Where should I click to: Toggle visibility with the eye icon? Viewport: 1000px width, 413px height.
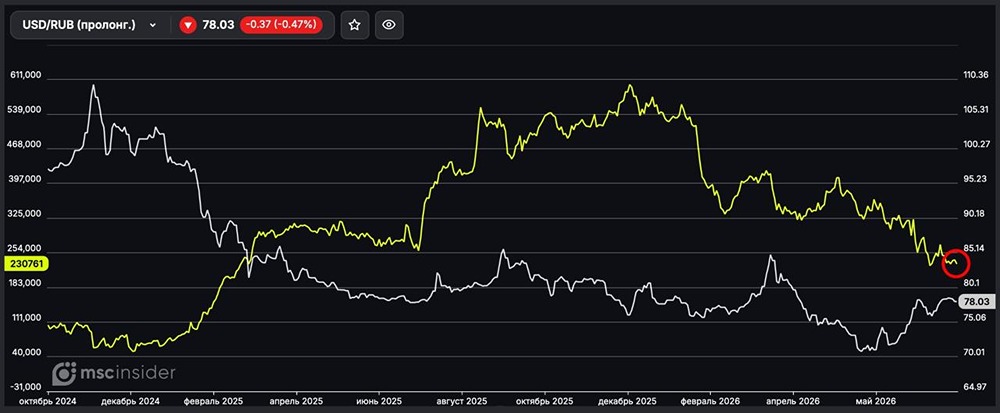tap(389, 25)
